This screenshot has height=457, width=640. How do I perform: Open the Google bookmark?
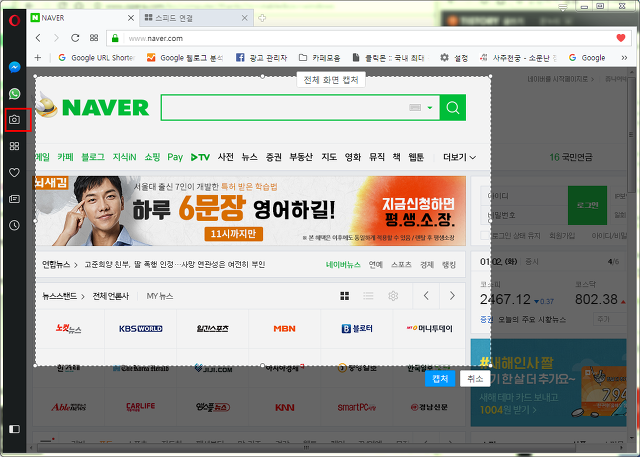587,58
